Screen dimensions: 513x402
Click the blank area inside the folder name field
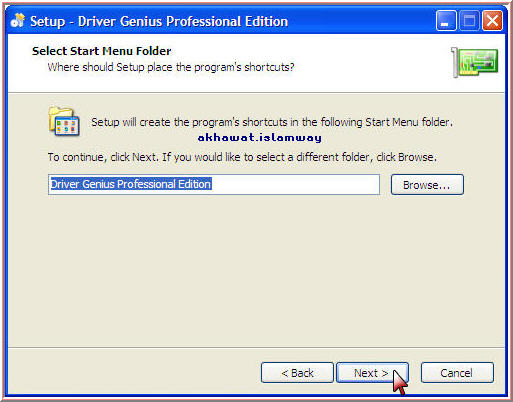(295, 184)
